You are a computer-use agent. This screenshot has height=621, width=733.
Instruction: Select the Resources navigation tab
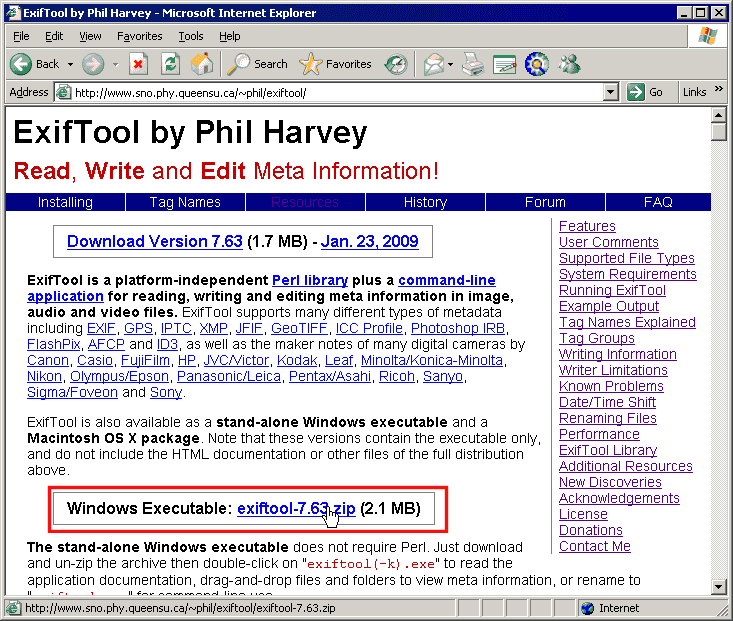coord(305,202)
